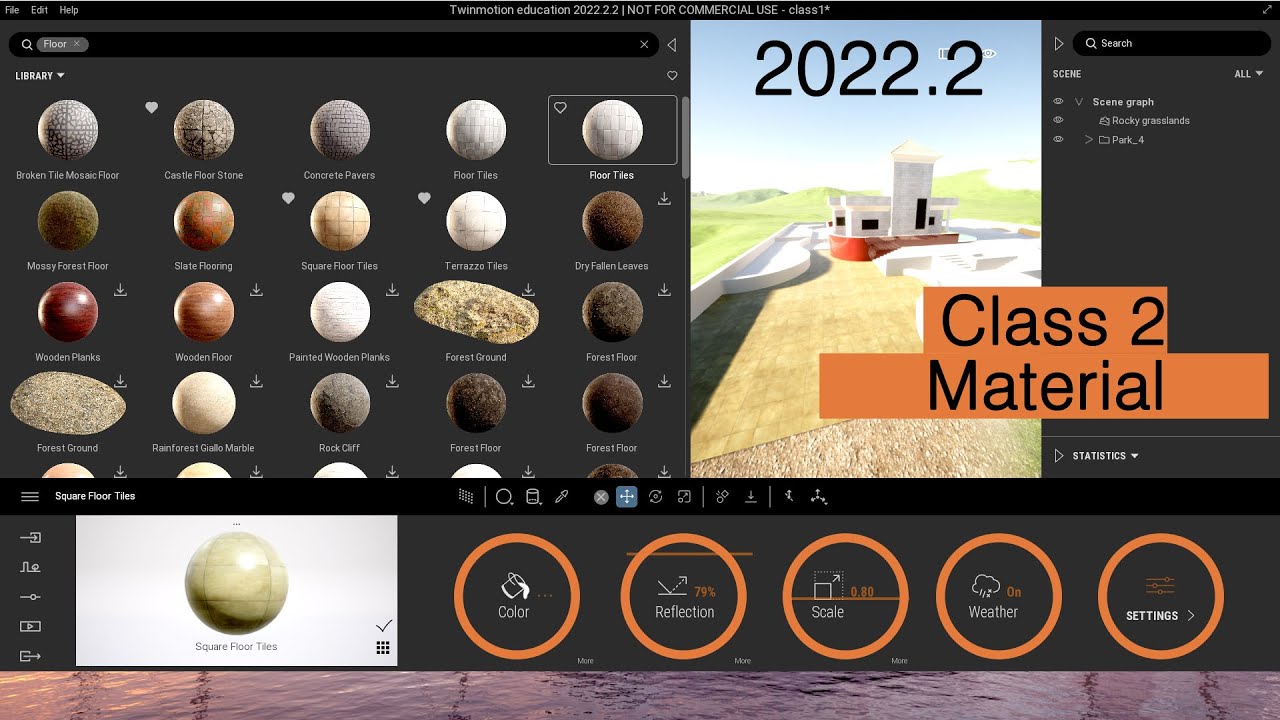Download the Rock Cliff material
1280x720 pixels.
(x=392, y=381)
